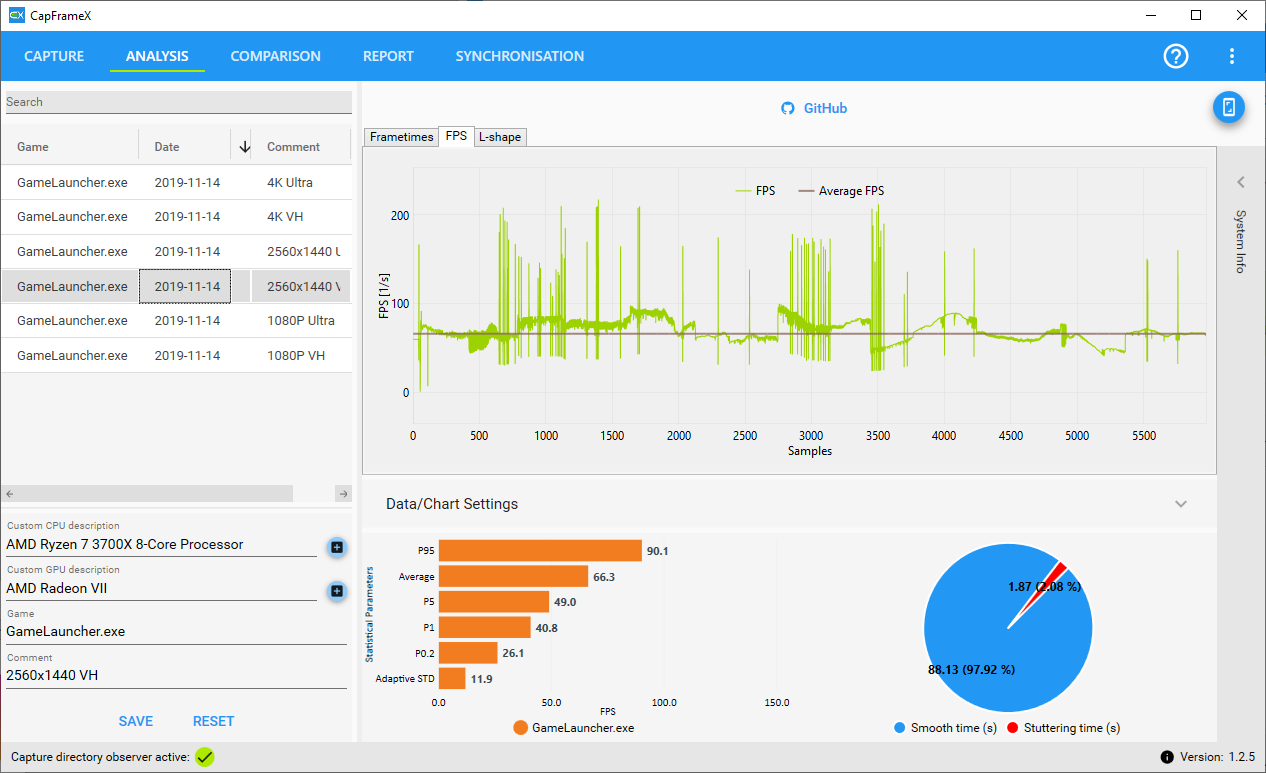Image resolution: width=1266 pixels, height=773 pixels.
Task: Open the COMPARISON tab
Action: pyautogui.click(x=276, y=56)
